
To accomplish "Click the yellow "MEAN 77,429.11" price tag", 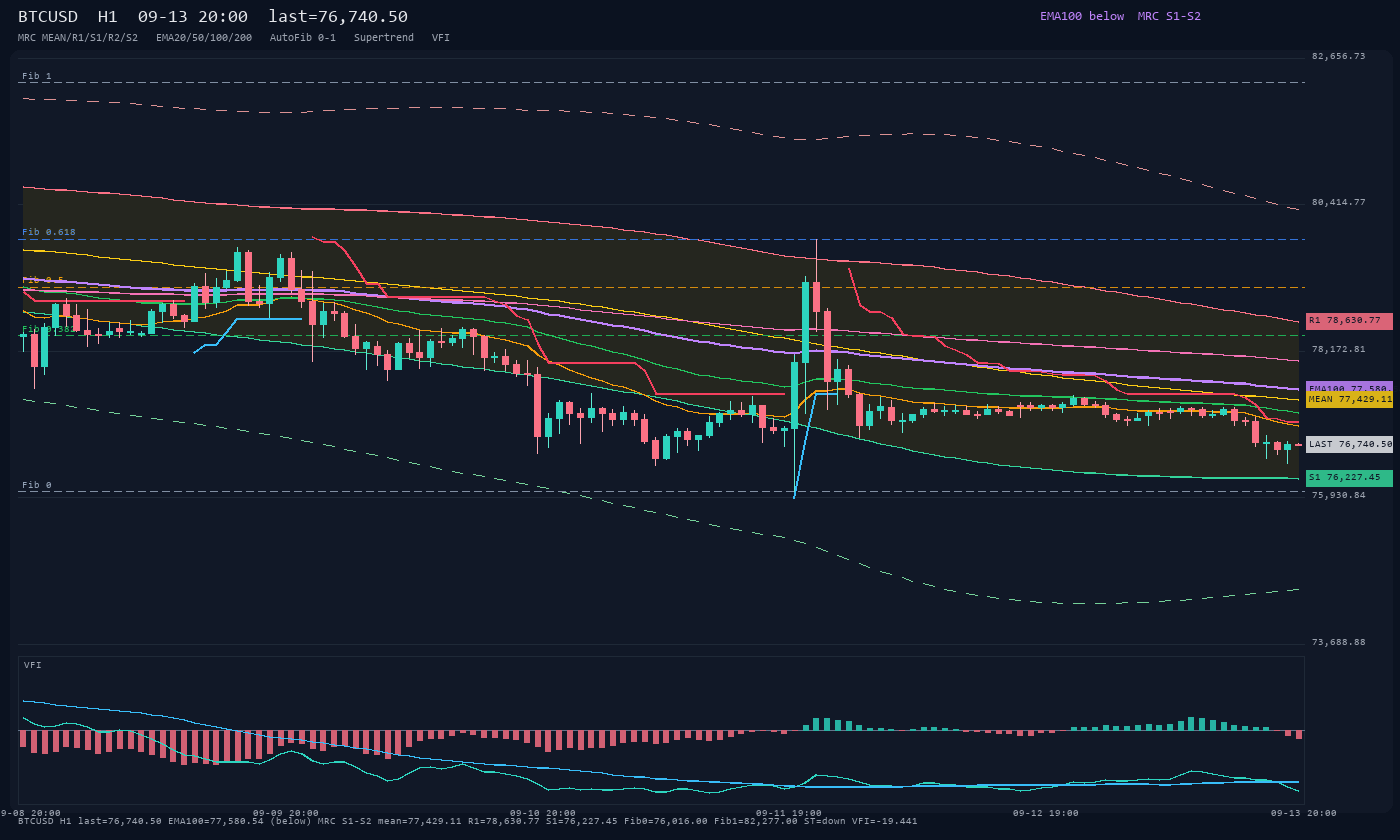I will coord(1349,399).
